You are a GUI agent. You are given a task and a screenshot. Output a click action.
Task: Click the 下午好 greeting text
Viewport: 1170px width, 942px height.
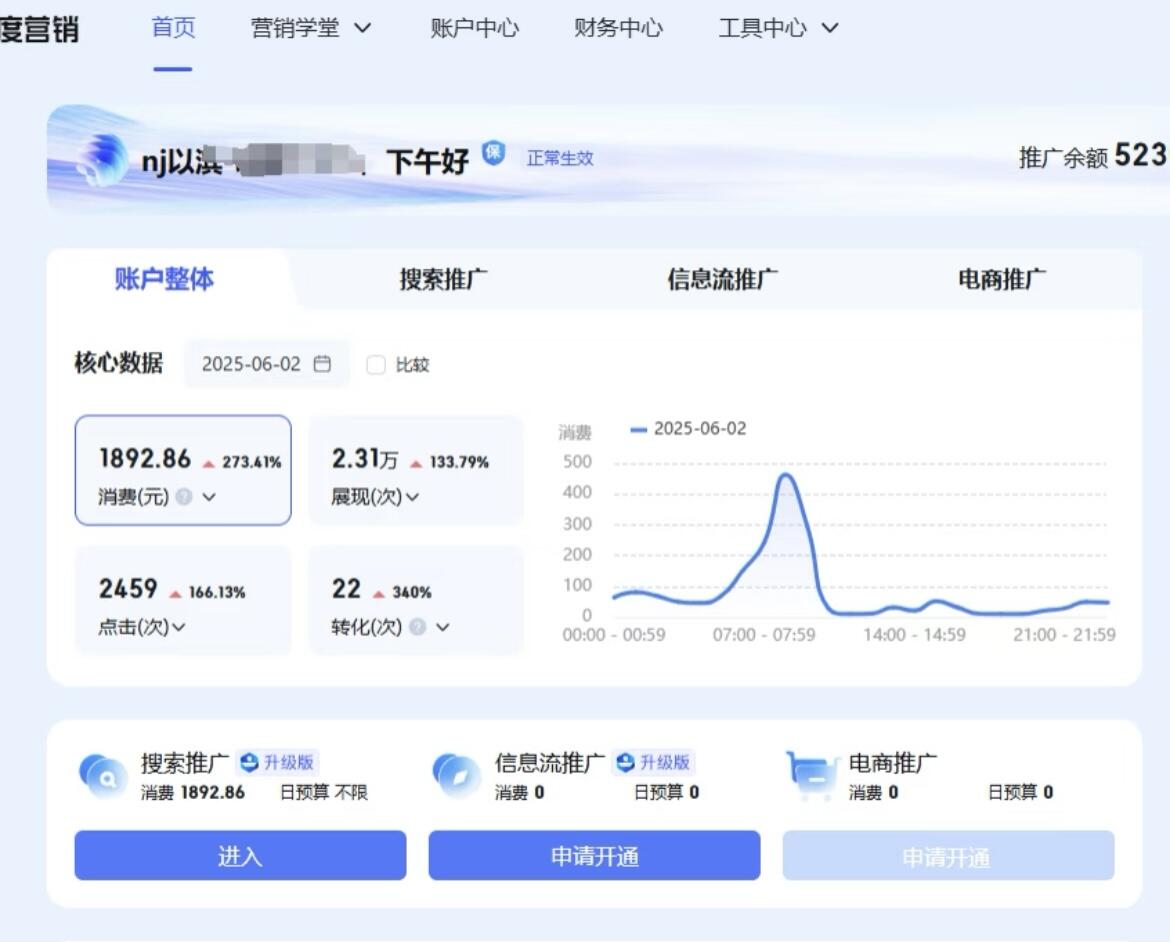tap(428, 161)
